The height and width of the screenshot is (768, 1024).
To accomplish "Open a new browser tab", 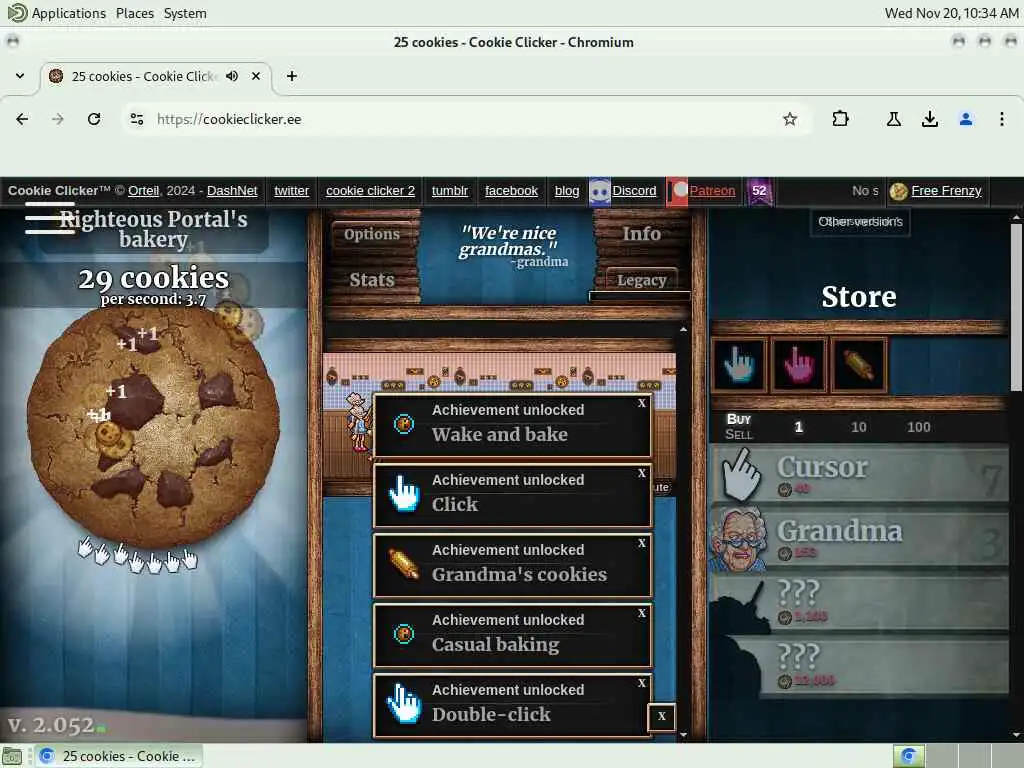I will tap(292, 76).
